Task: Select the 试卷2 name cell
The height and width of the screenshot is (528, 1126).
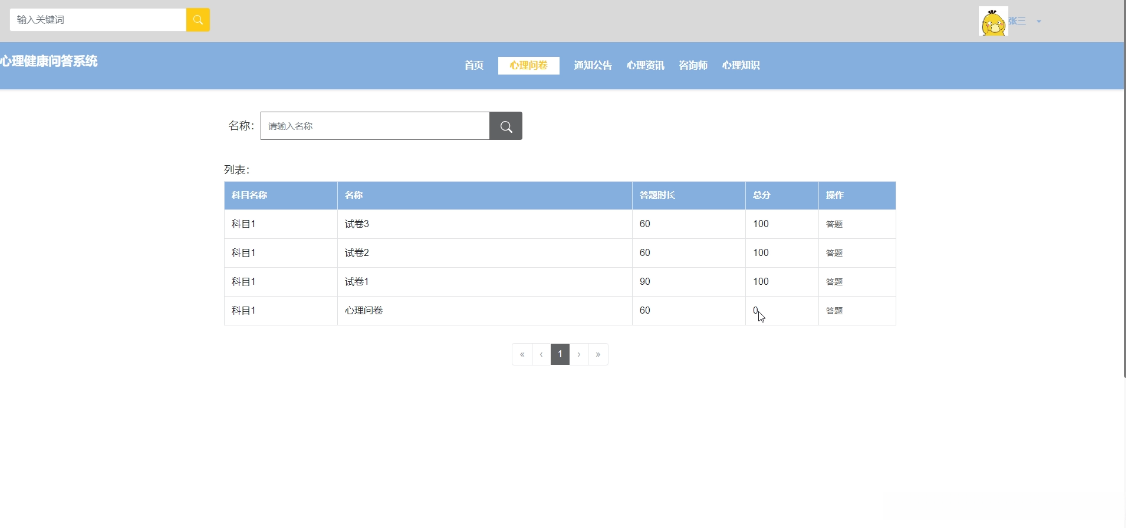Action: [x=485, y=253]
